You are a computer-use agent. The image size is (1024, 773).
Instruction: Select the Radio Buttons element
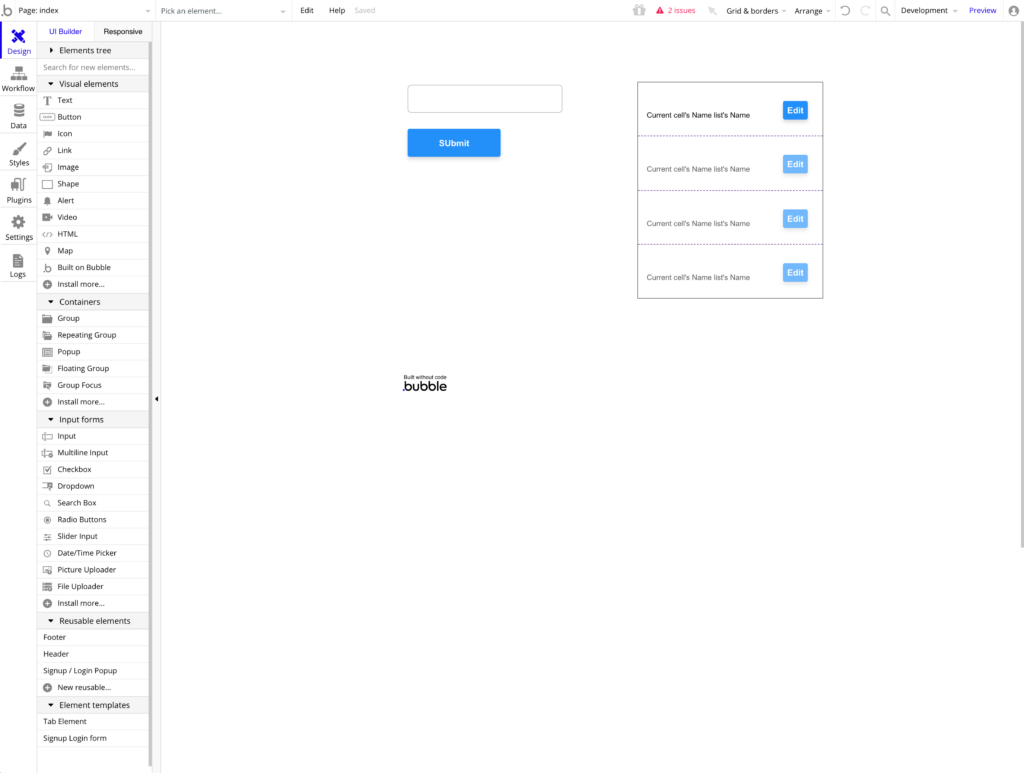tap(79, 520)
